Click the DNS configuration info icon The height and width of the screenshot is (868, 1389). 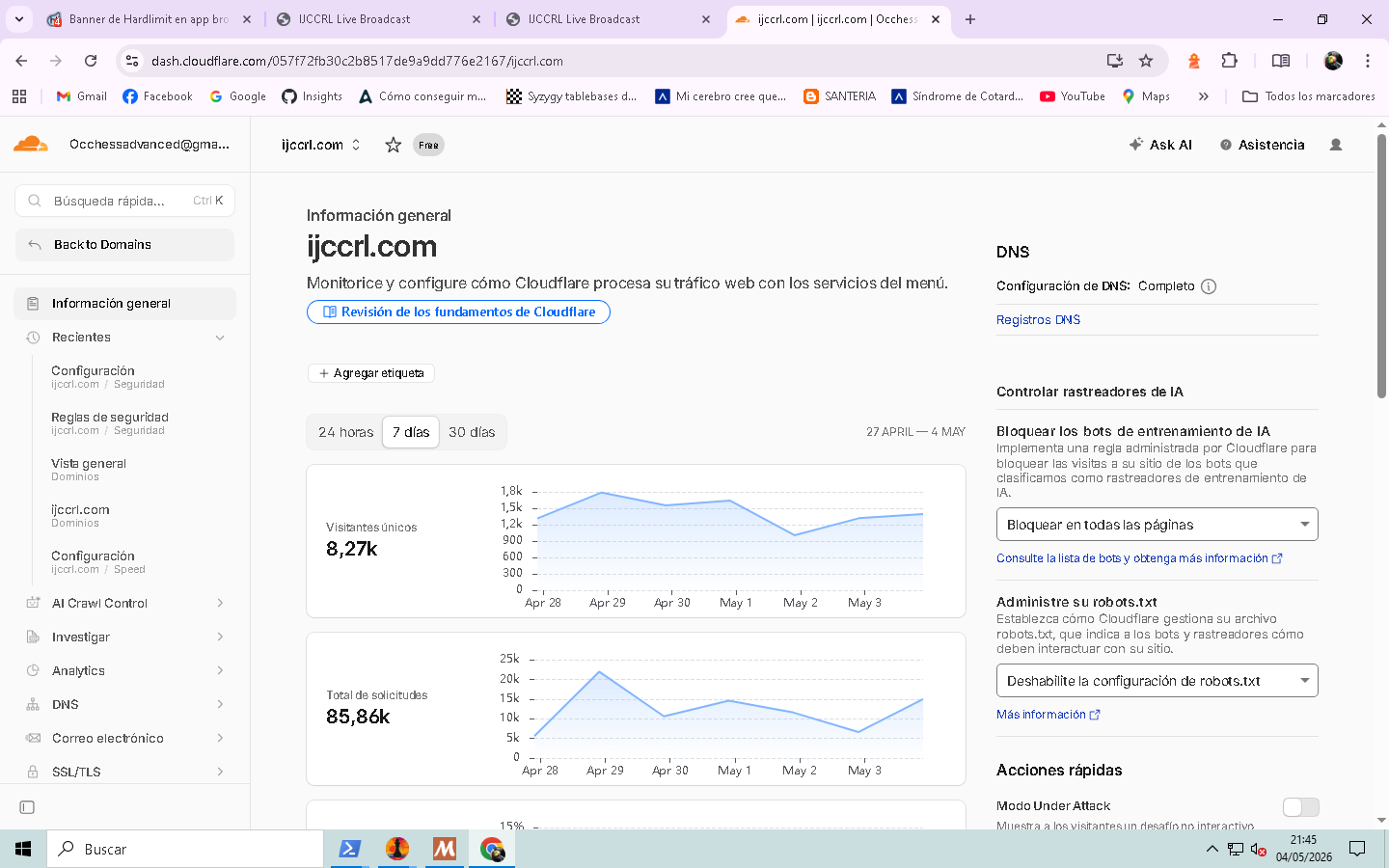1209,286
